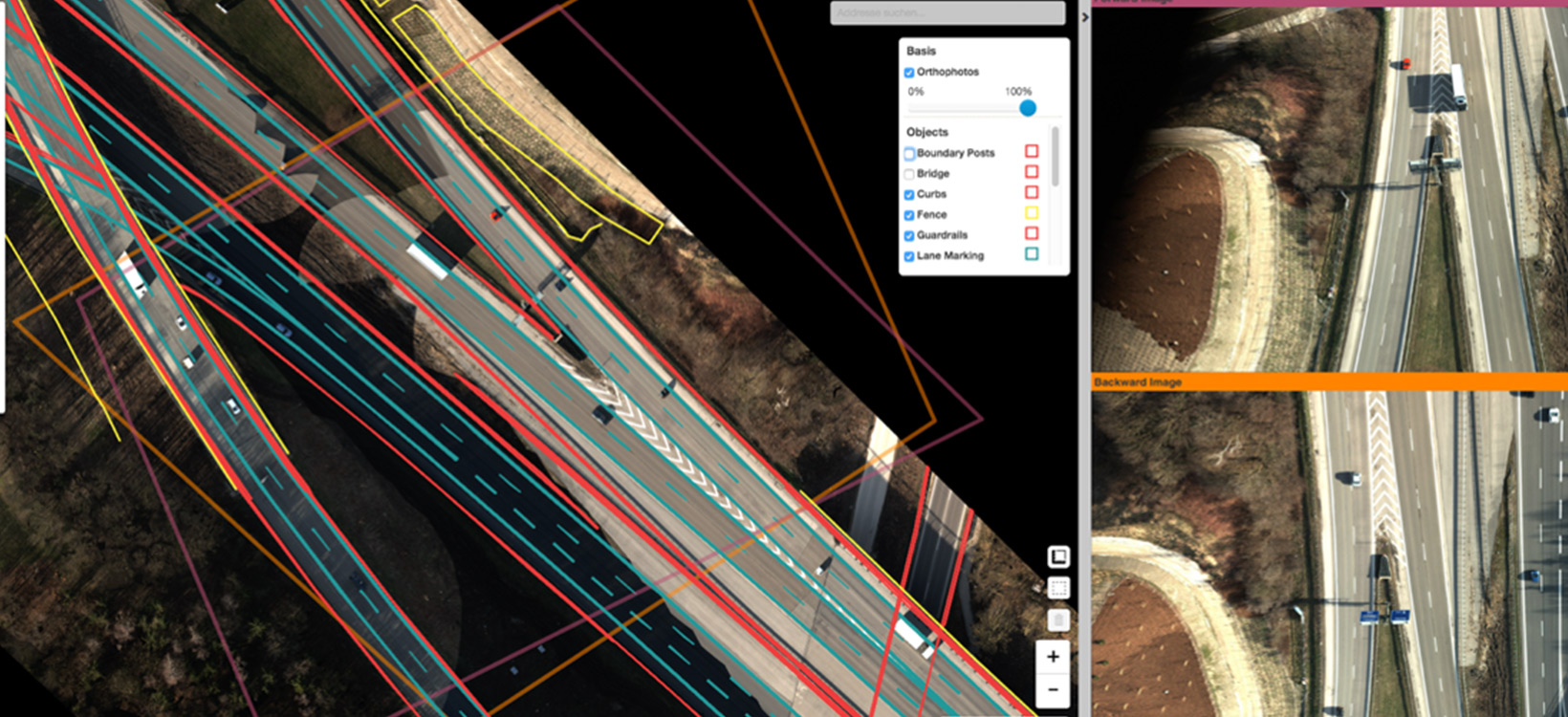Click the Objects list scrollbar

tap(1056, 158)
